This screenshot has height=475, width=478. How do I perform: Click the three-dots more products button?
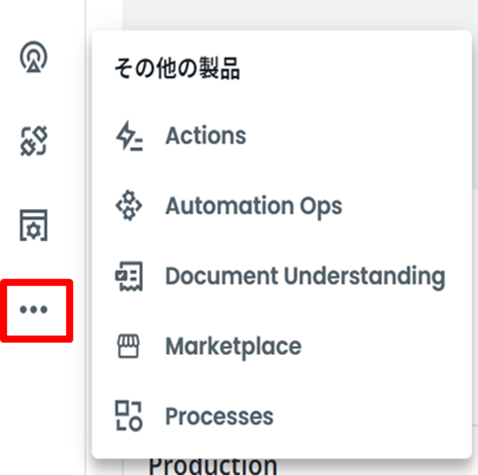(x=34, y=310)
